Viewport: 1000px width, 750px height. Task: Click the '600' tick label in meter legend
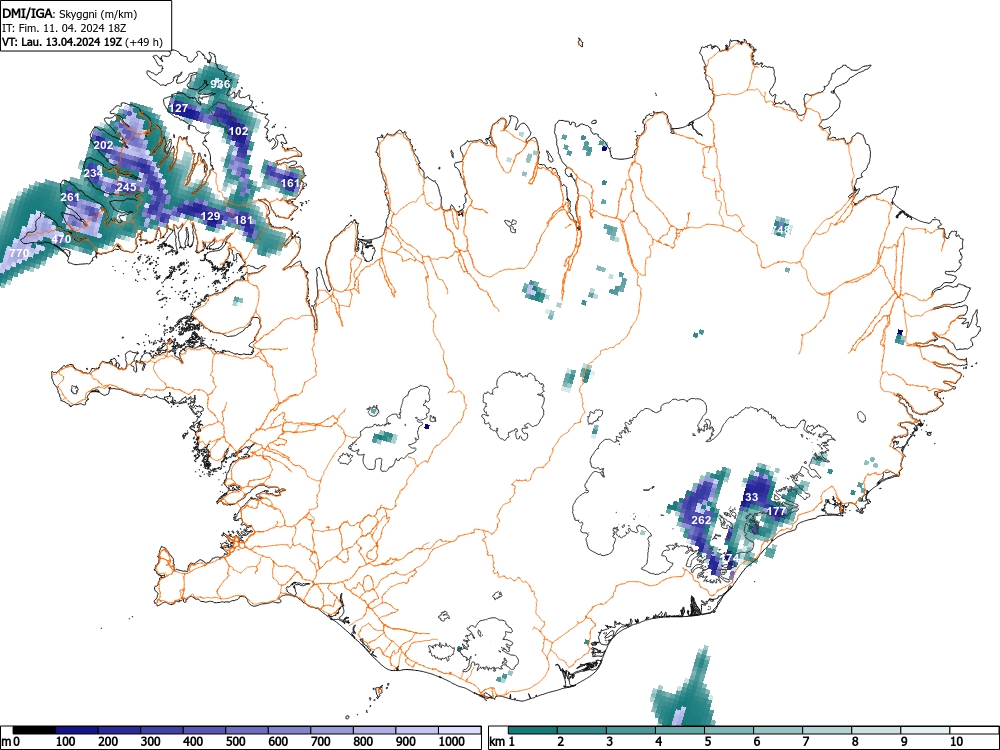pyautogui.click(x=278, y=742)
